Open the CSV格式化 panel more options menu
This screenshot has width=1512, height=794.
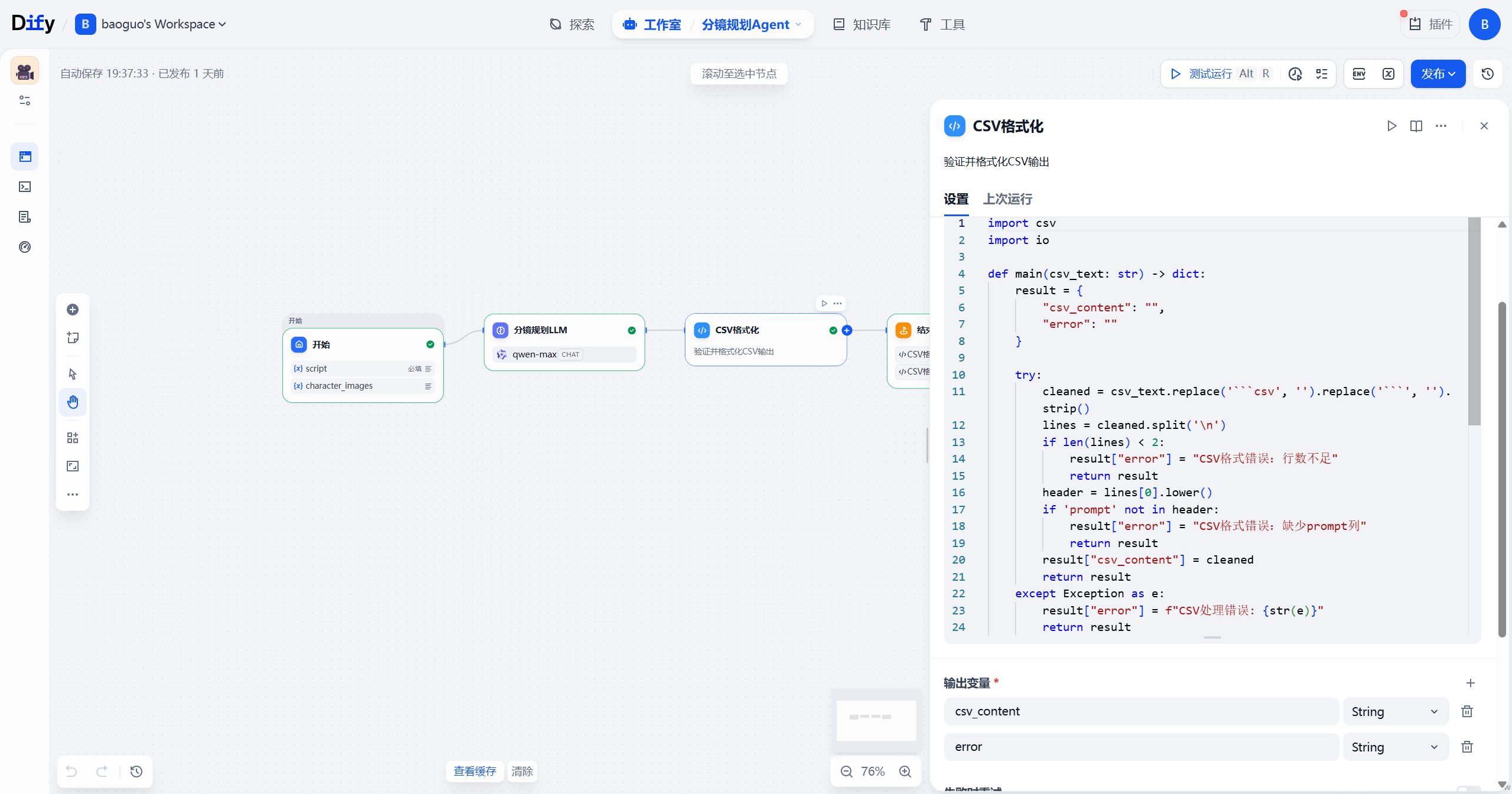coord(1441,126)
